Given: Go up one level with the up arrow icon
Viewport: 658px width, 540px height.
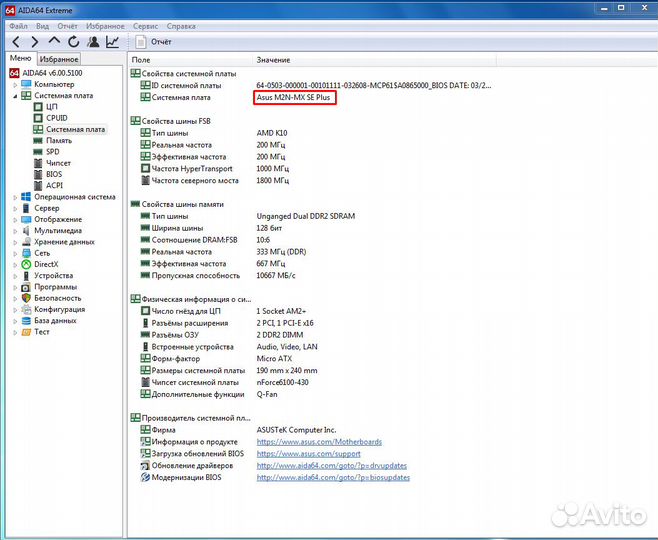Looking at the screenshot, I should pos(54,41).
